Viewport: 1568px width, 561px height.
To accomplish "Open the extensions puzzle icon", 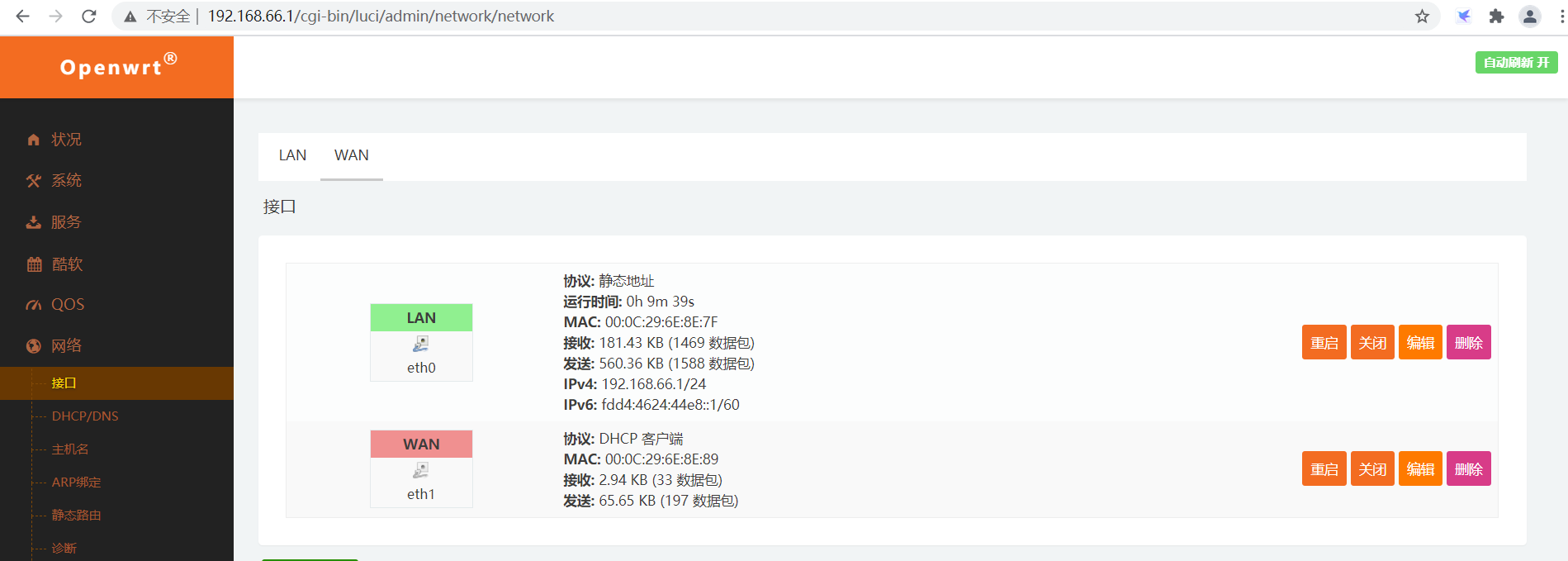I will (x=1496, y=16).
